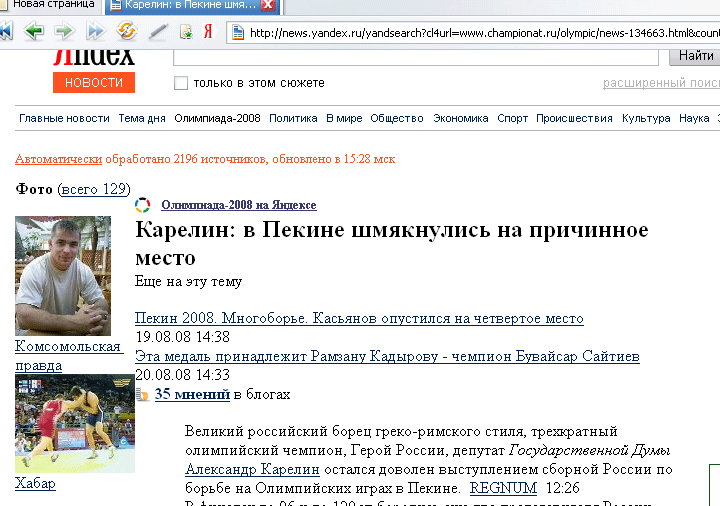The height and width of the screenshot is (506, 720).
Task: Open Экономика news section
Action: [461, 118]
